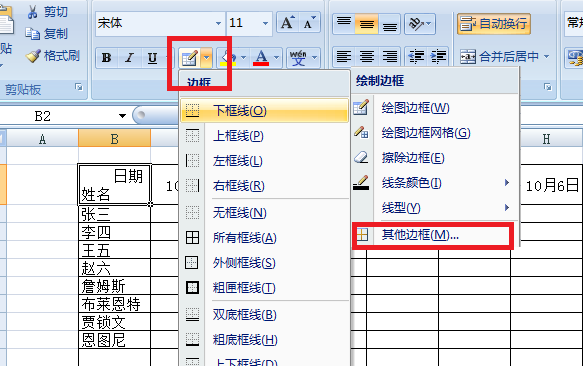Choose 外侧框线(S) outside borders
This screenshot has width=583, height=366.
click(x=264, y=263)
